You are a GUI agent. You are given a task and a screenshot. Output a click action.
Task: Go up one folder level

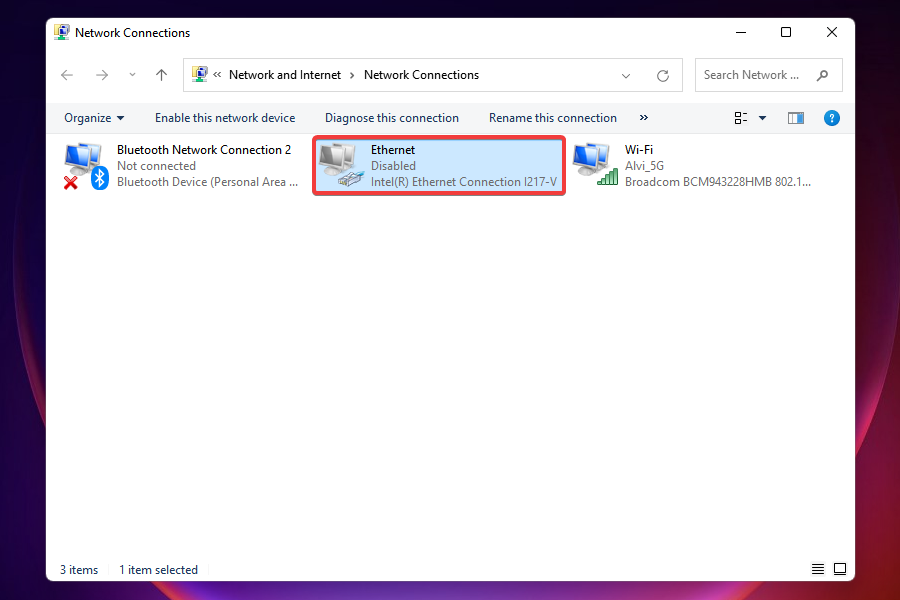point(161,75)
